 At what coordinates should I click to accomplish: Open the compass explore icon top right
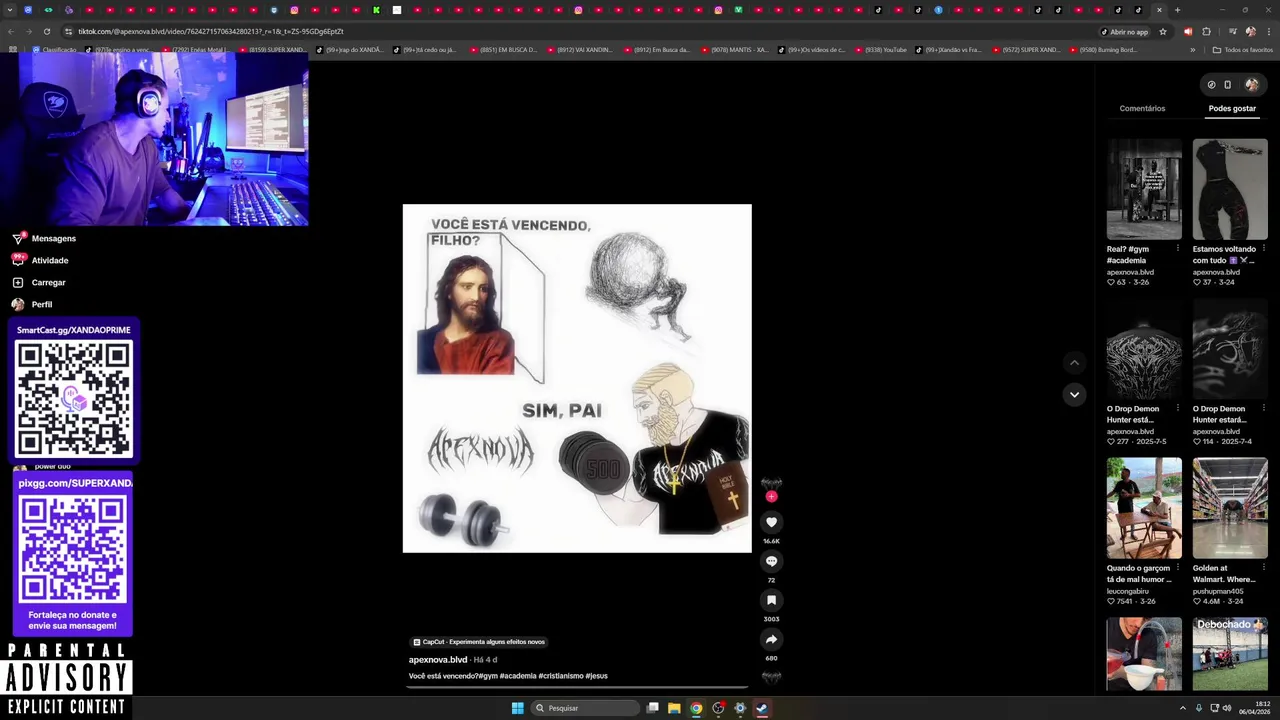coord(1211,85)
